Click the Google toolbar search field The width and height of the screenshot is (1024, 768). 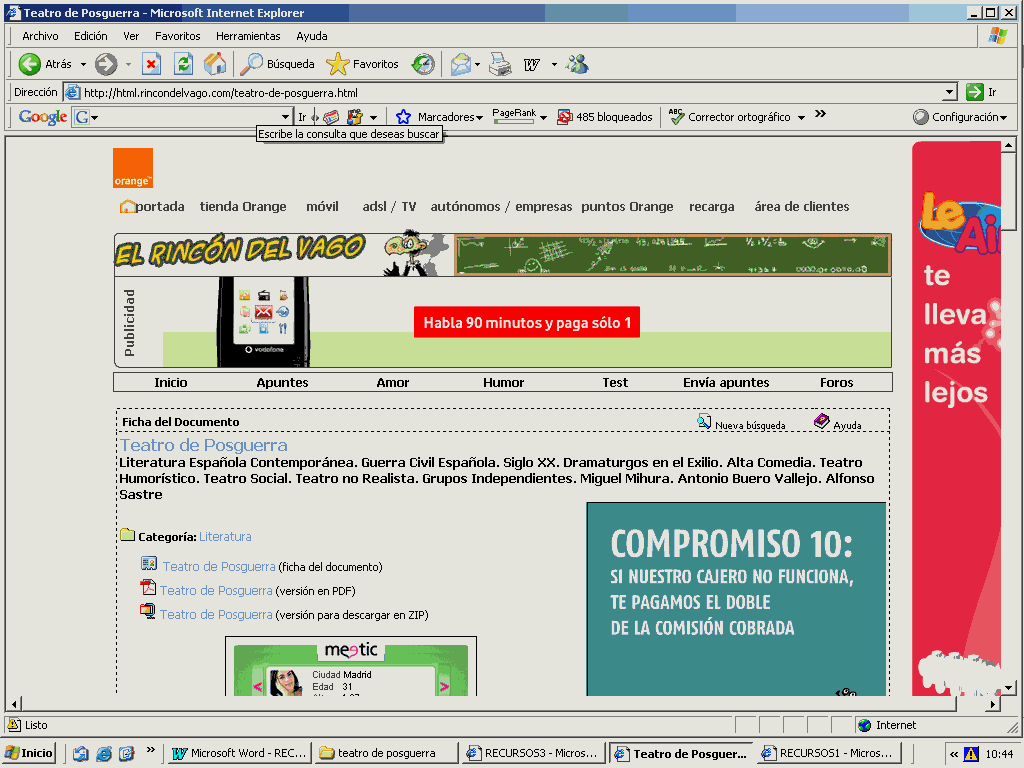click(183, 117)
